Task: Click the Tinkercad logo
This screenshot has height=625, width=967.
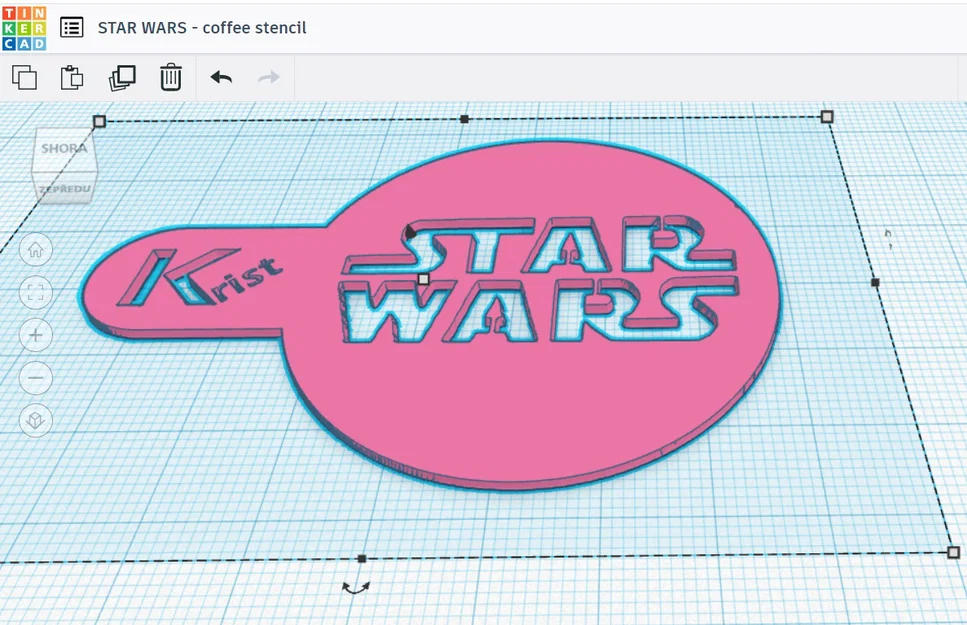Action: 27,27
